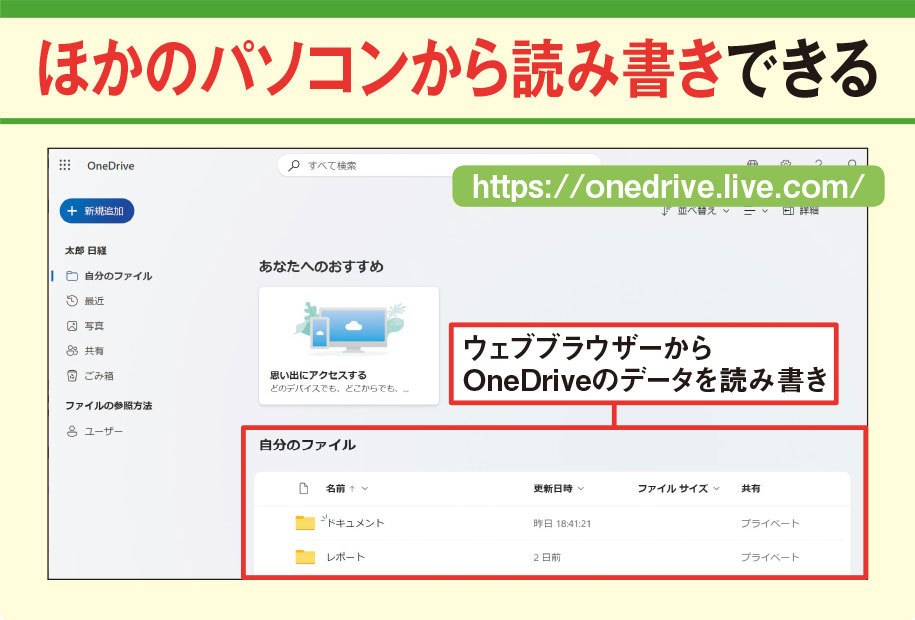Viewport: 915px width, 620px height.
Task: Click the Help icon at top right
Action: tap(819, 162)
